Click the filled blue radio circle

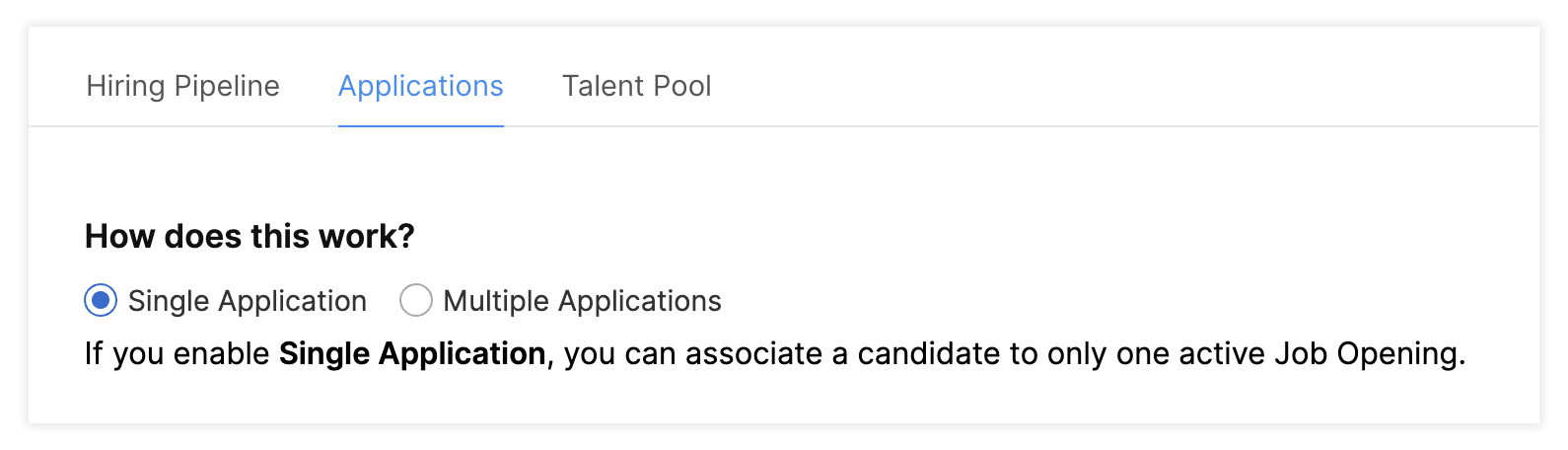tap(101, 301)
